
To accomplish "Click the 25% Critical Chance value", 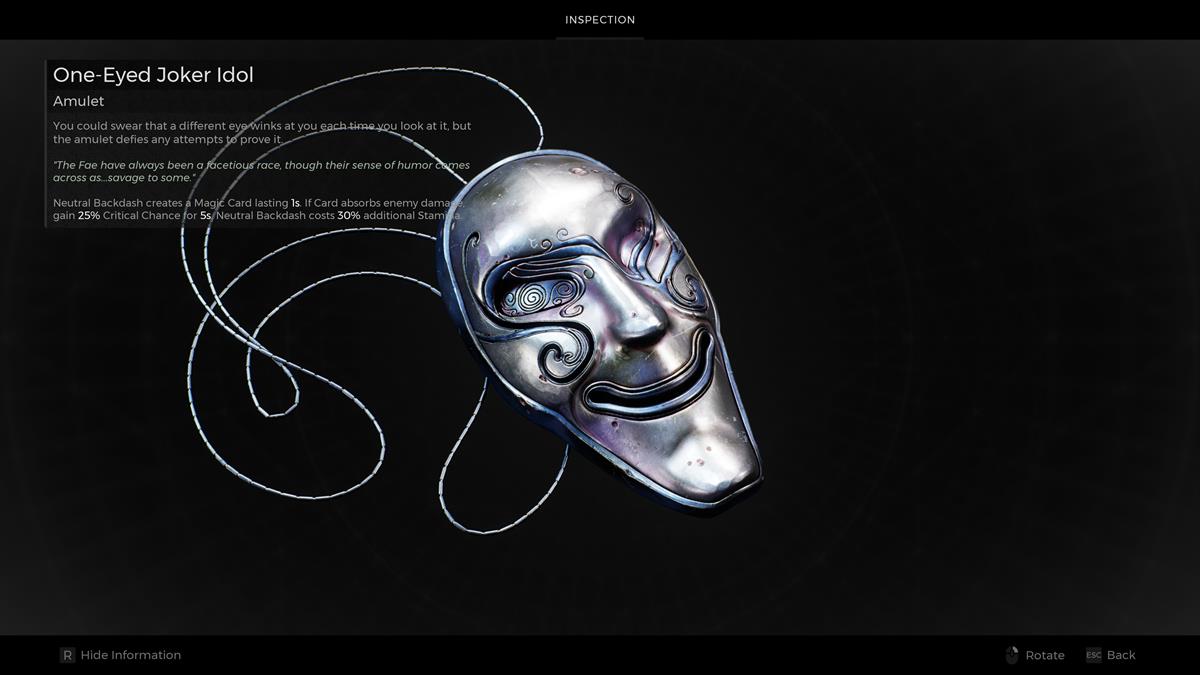I will [x=89, y=216].
